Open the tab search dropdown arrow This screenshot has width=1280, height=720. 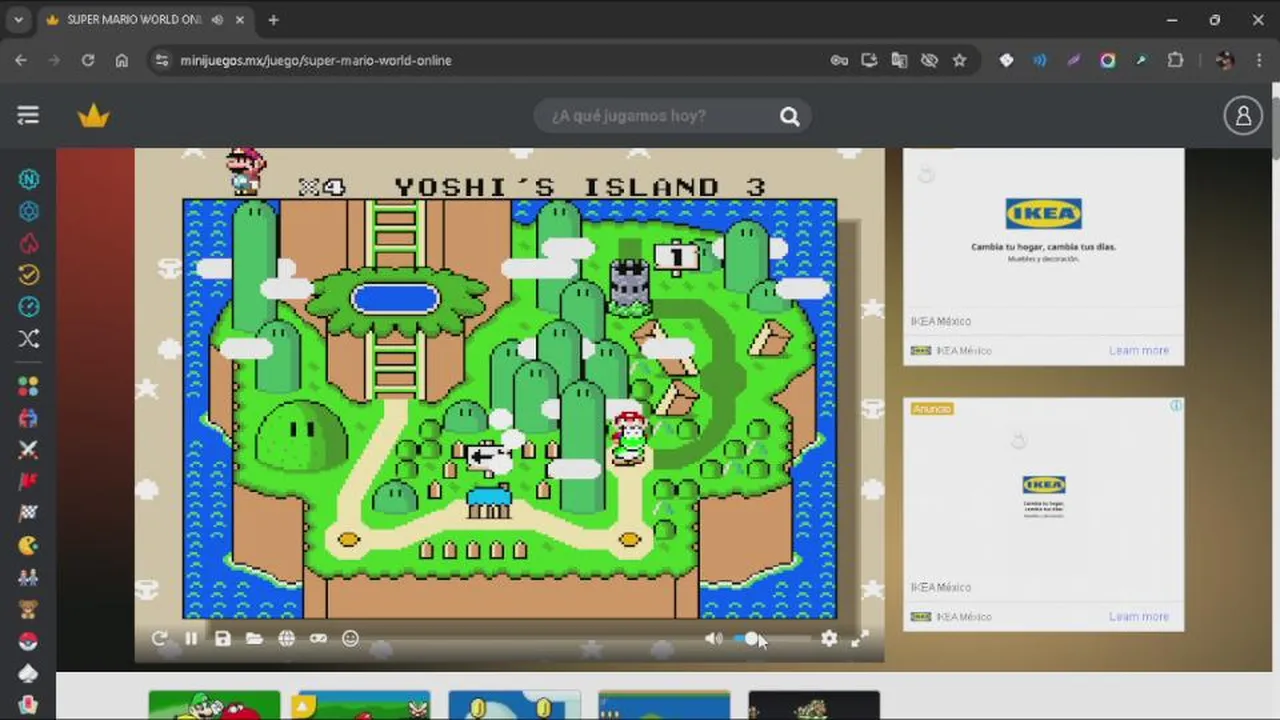[18, 19]
